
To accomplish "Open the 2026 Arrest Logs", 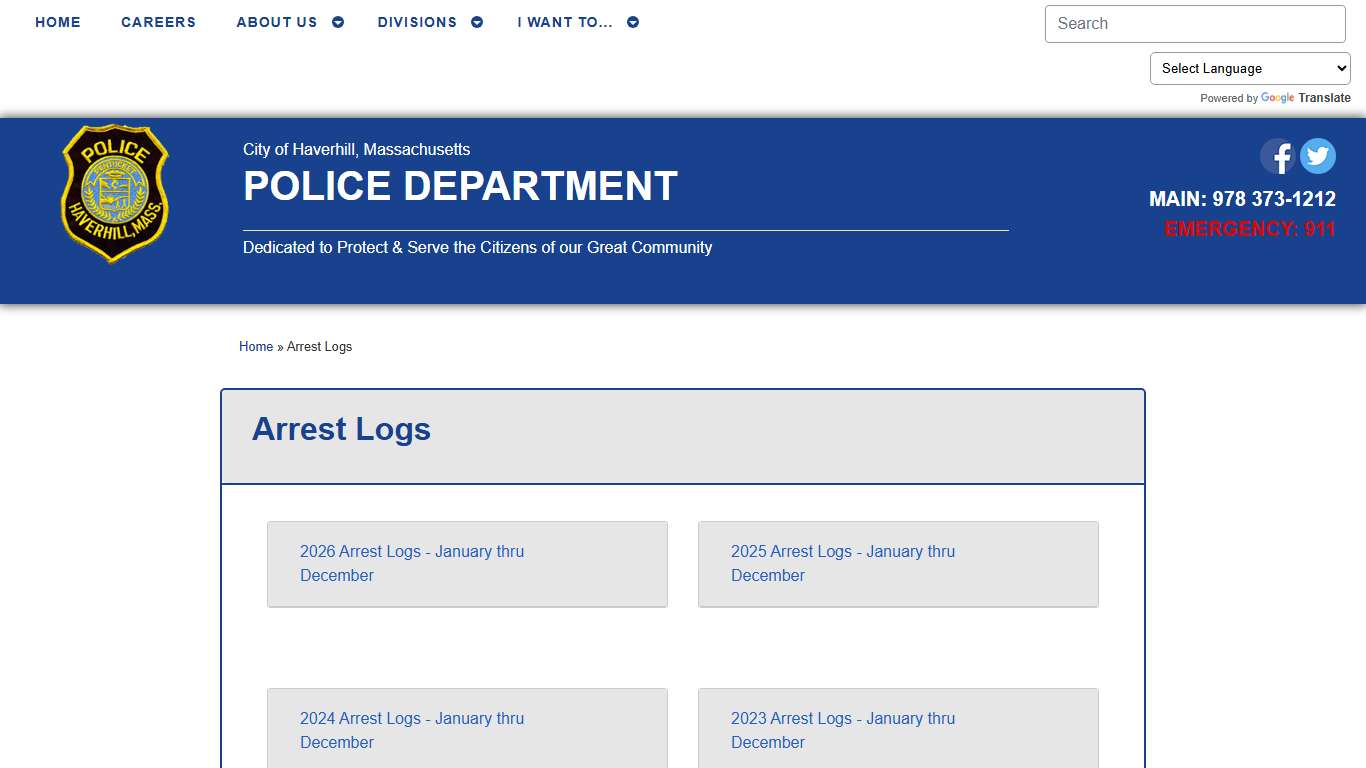I will [x=411, y=563].
